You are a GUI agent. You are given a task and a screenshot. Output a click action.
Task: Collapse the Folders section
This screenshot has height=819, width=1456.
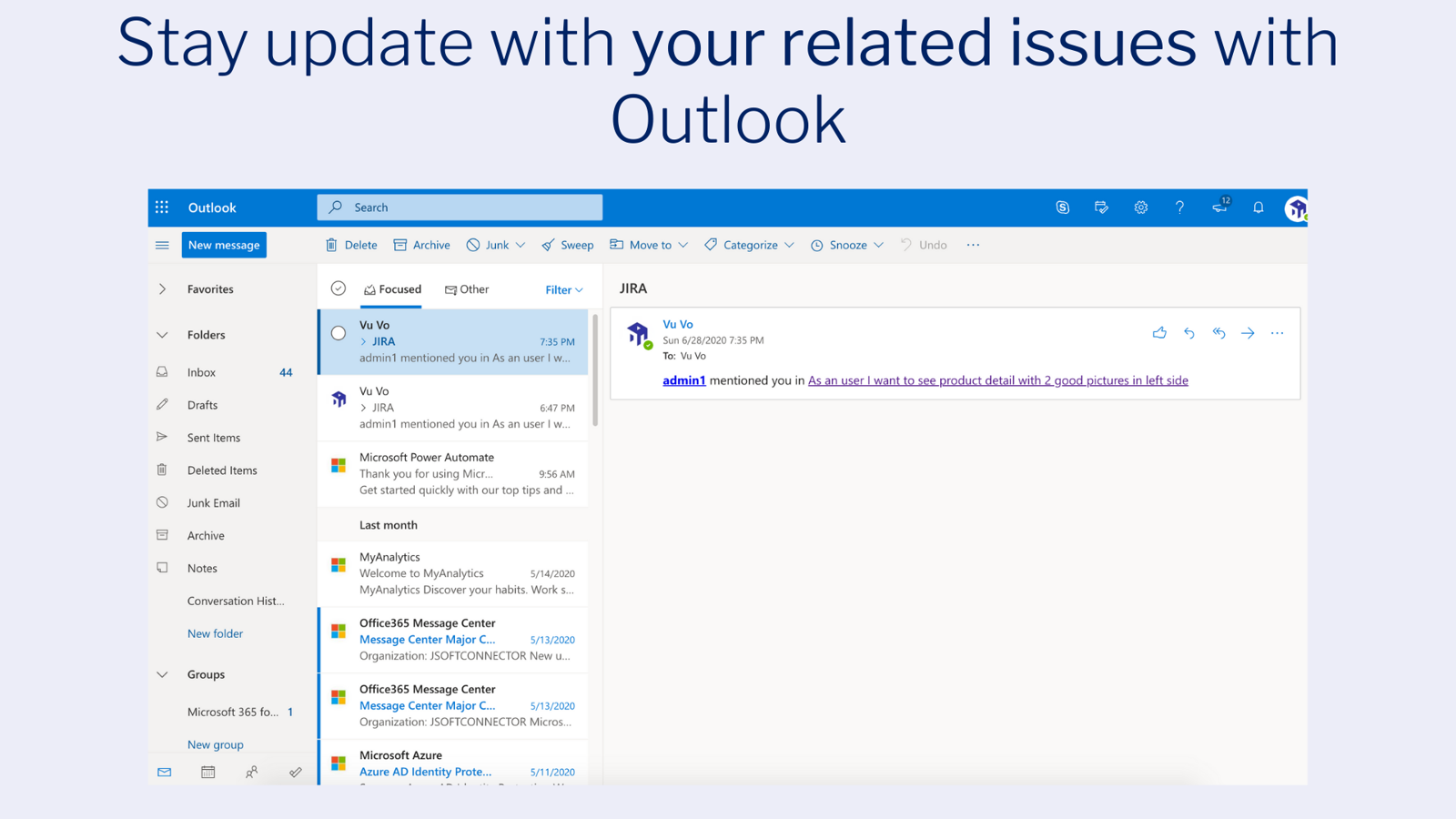point(162,335)
